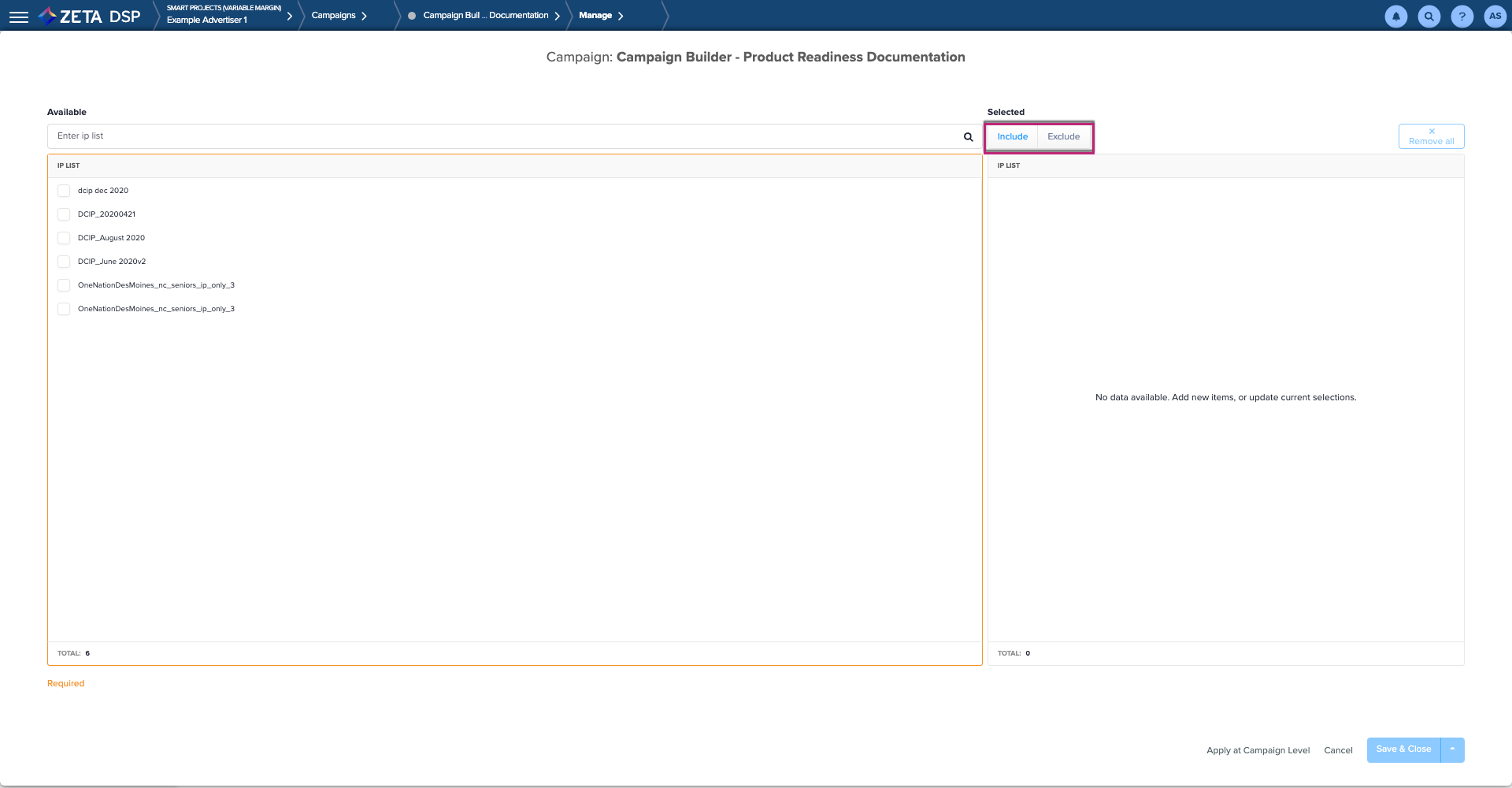Click the magnifier icon in IP list search
1512x788 pixels.
coord(968,137)
